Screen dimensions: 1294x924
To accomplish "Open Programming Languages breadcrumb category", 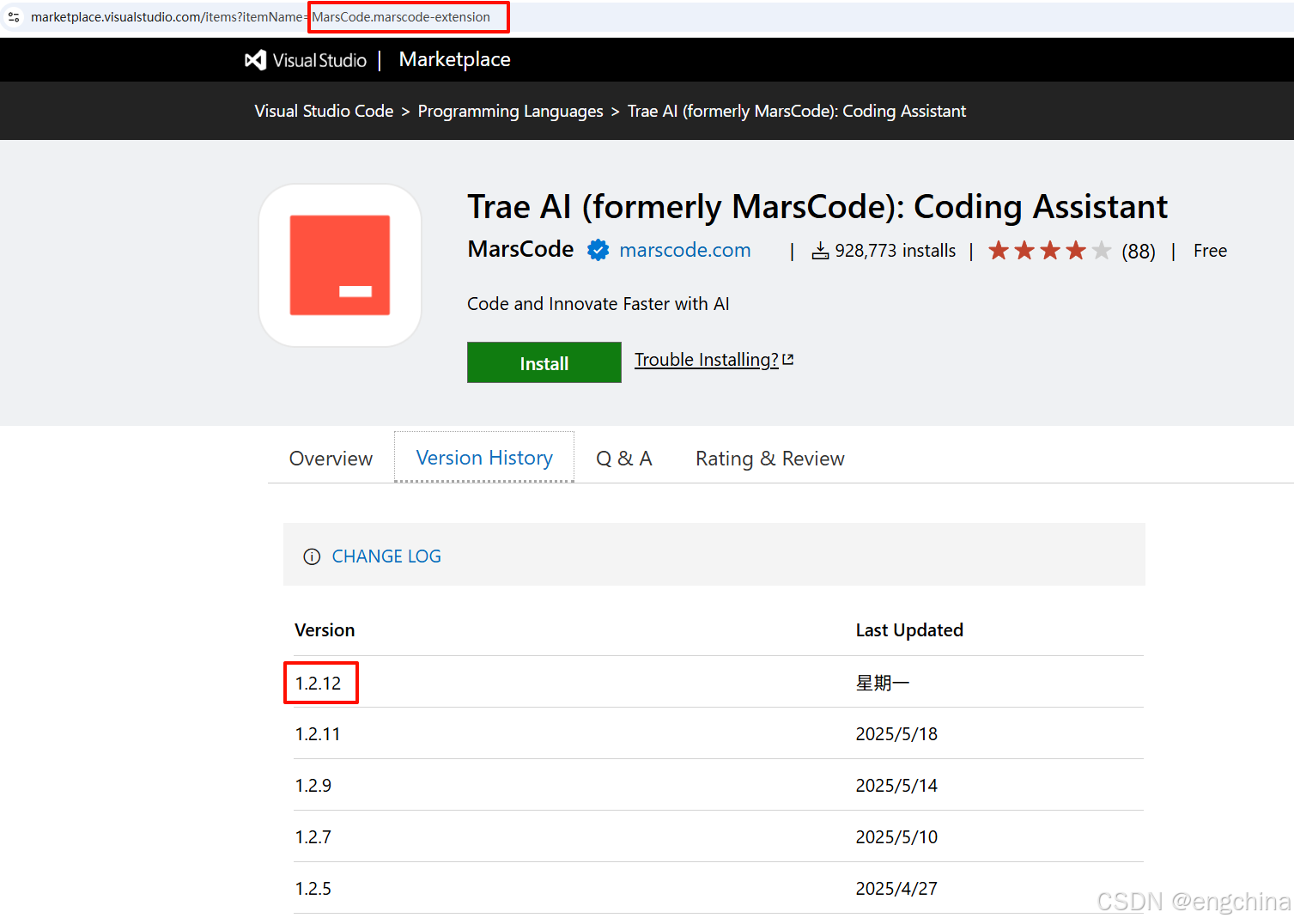I will pos(510,111).
